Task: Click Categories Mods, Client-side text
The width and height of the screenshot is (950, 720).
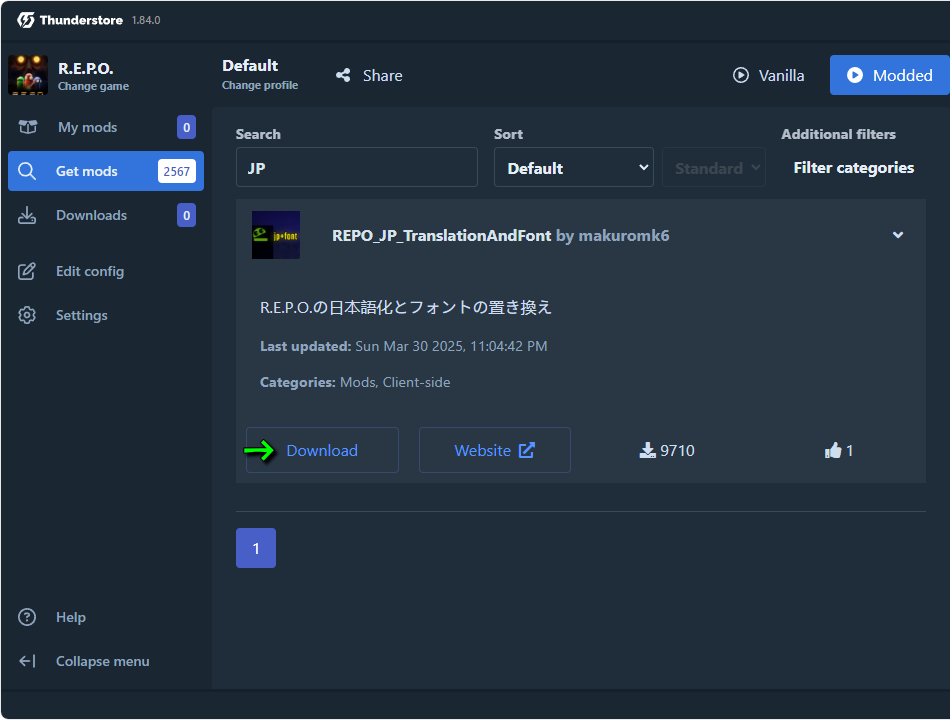Action: tap(355, 382)
